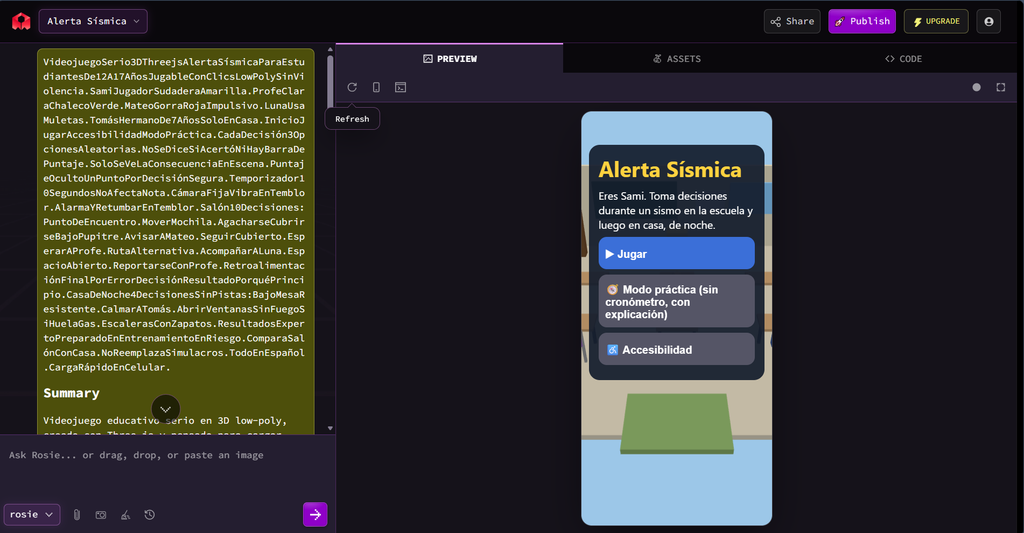Click the UPGRADE button
1024x533 pixels.
936,22
